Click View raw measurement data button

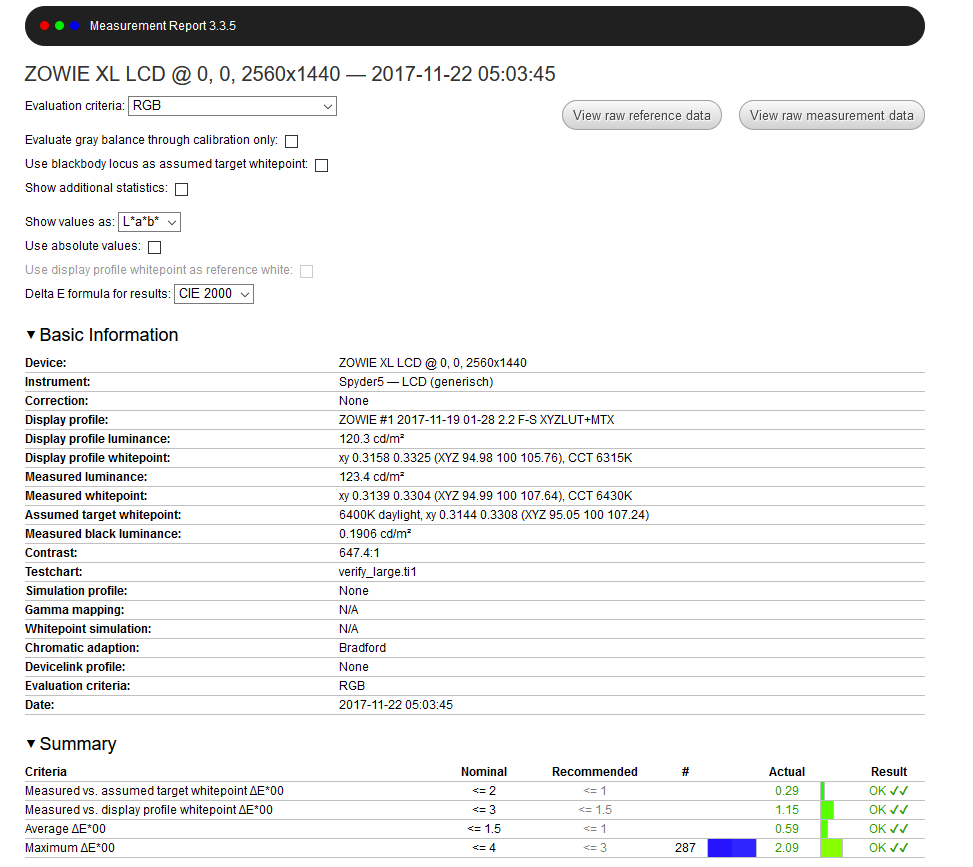tap(832, 115)
